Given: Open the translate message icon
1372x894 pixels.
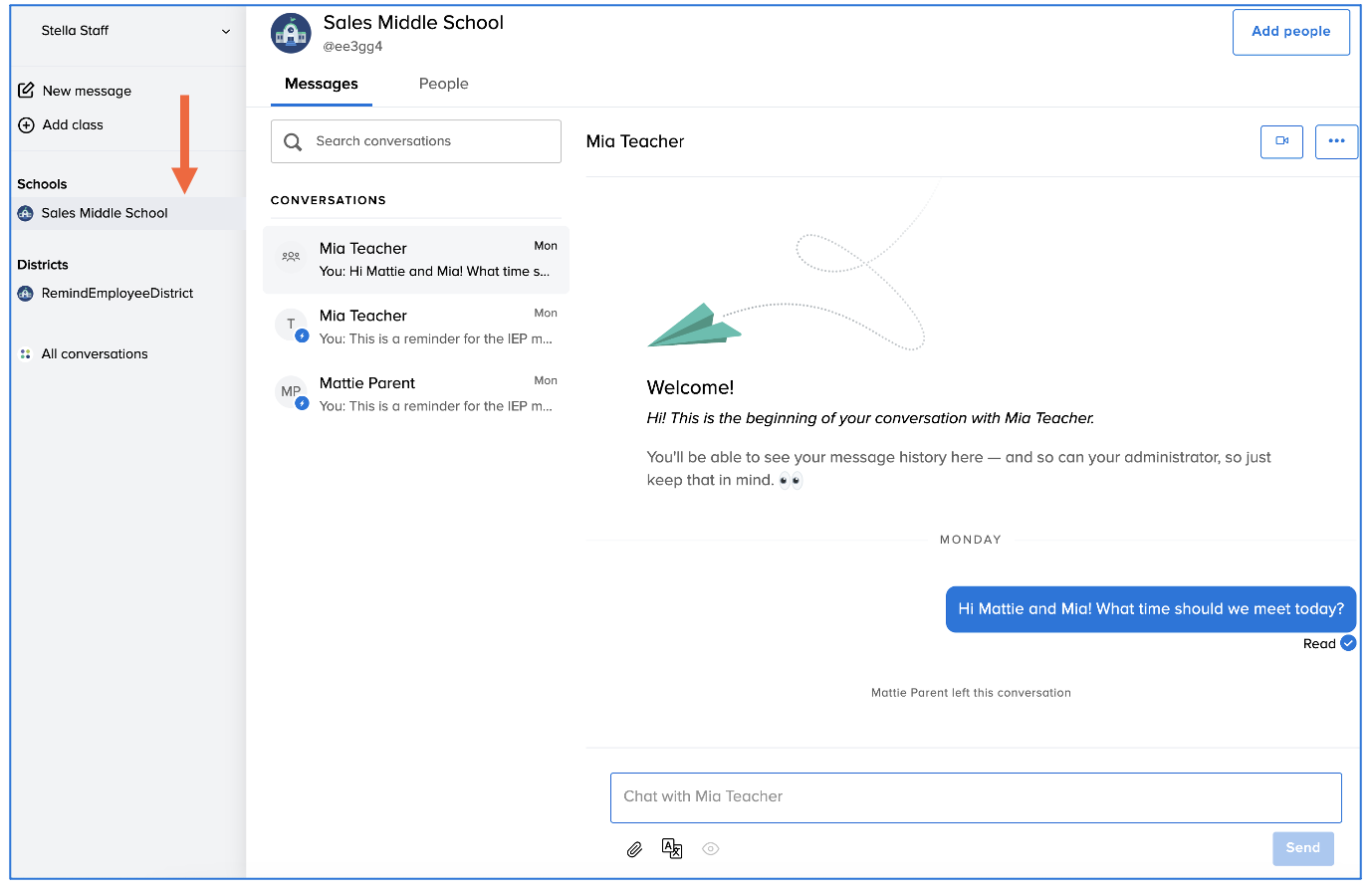Looking at the screenshot, I should [672, 848].
